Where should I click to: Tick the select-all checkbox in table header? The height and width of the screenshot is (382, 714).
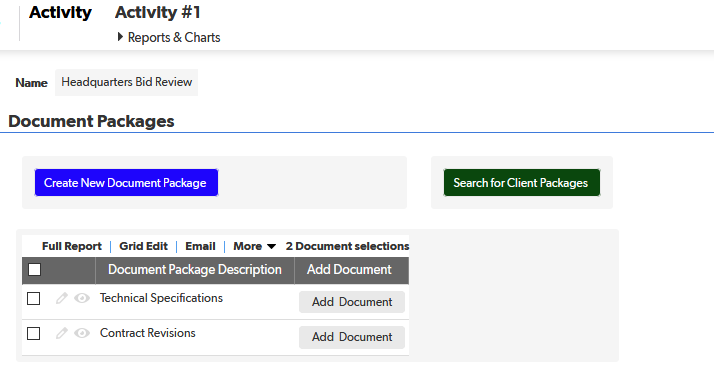(x=35, y=270)
